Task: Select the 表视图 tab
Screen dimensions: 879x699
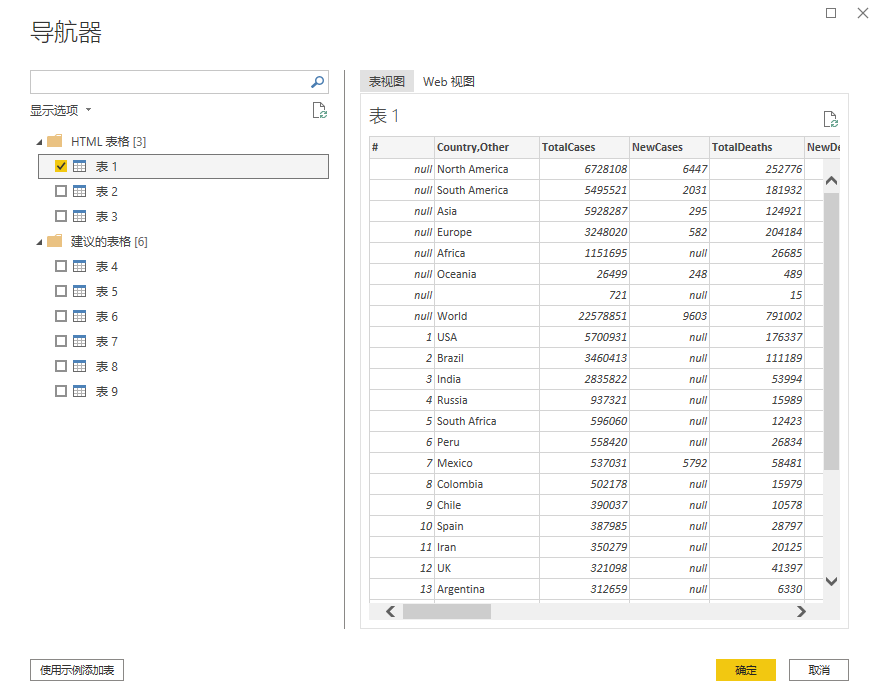Action: [387, 82]
